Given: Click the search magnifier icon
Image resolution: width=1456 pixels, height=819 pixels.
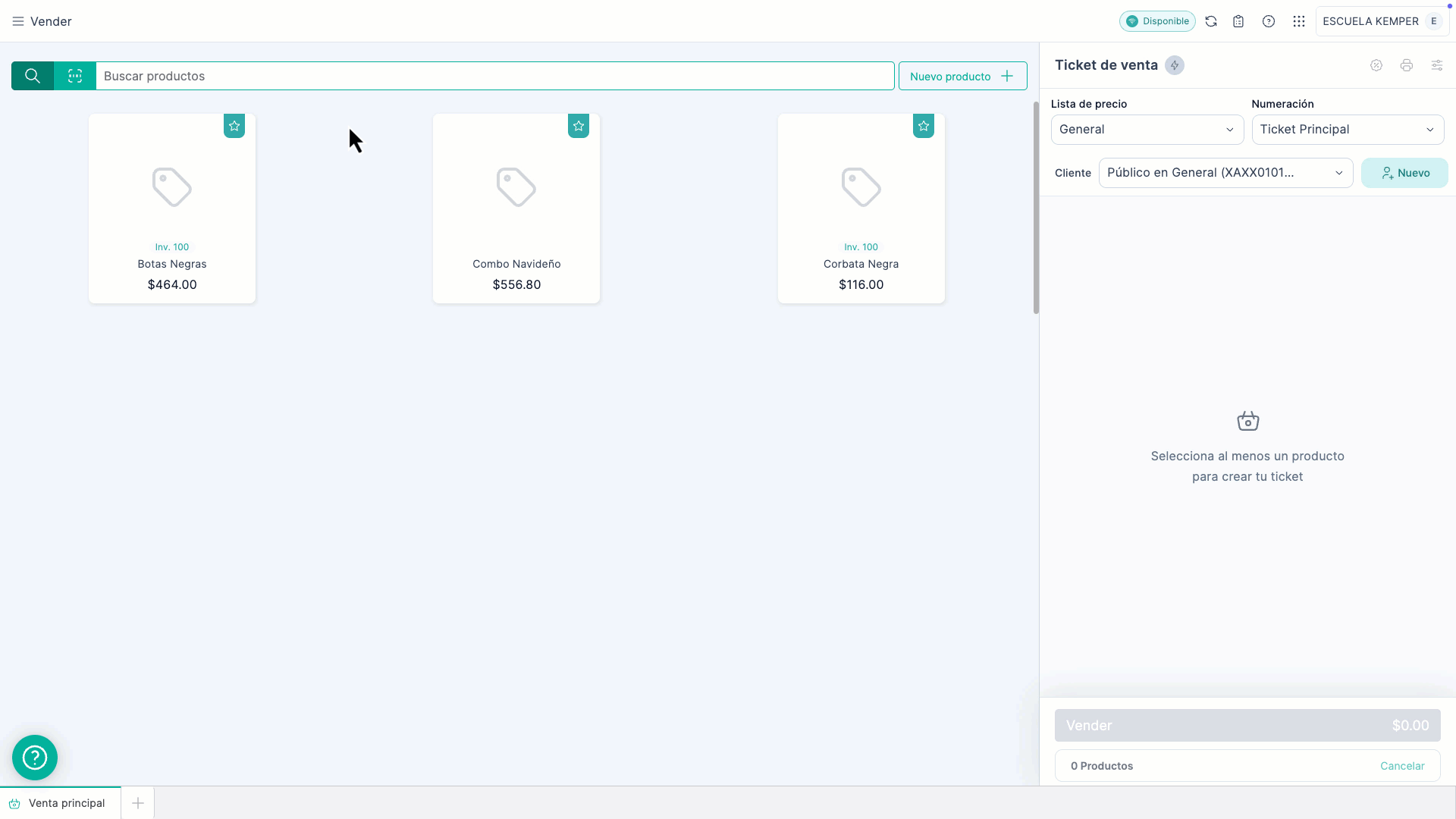Looking at the screenshot, I should (x=33, y=76).
